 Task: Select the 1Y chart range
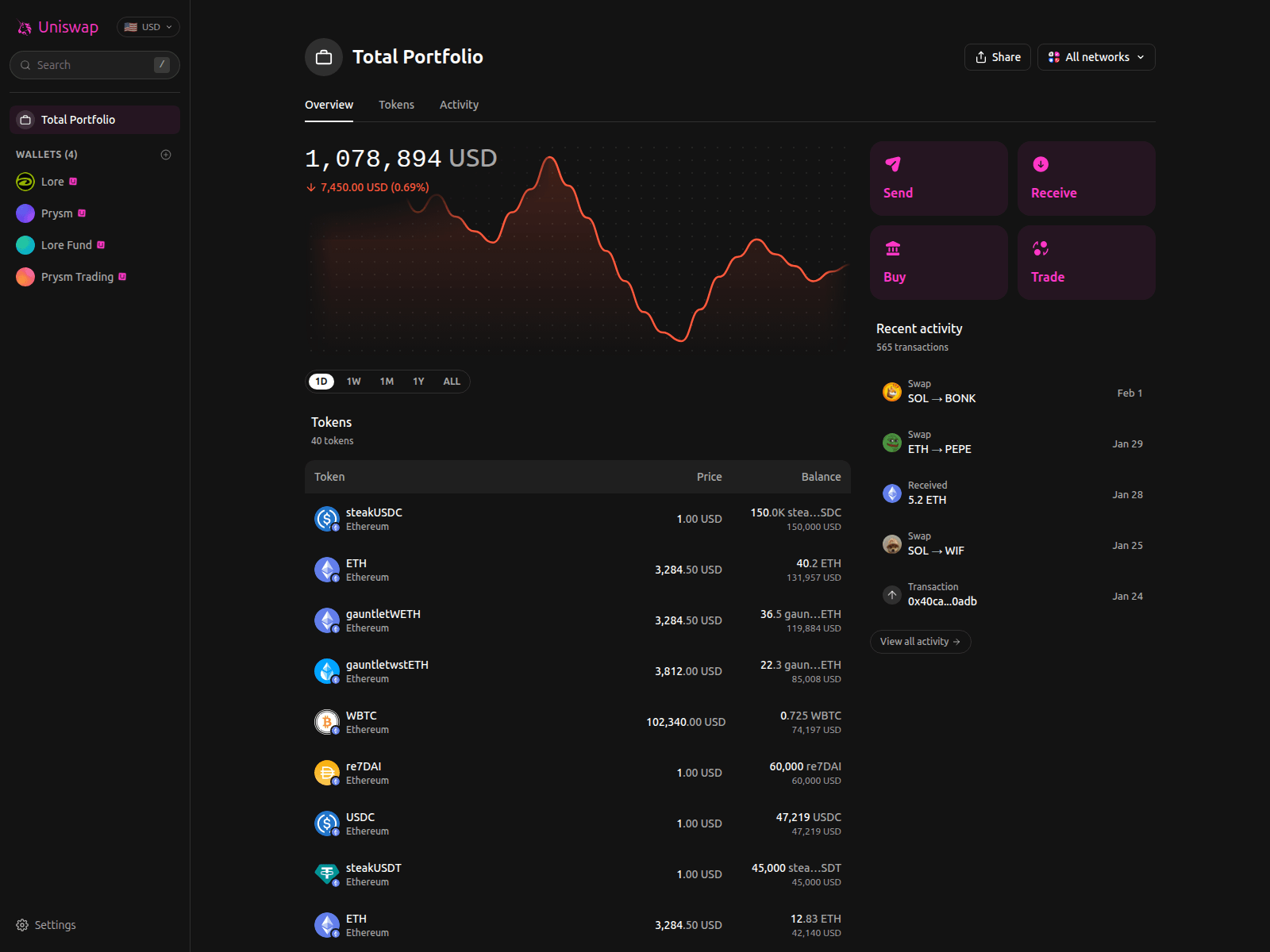[418, 382]
